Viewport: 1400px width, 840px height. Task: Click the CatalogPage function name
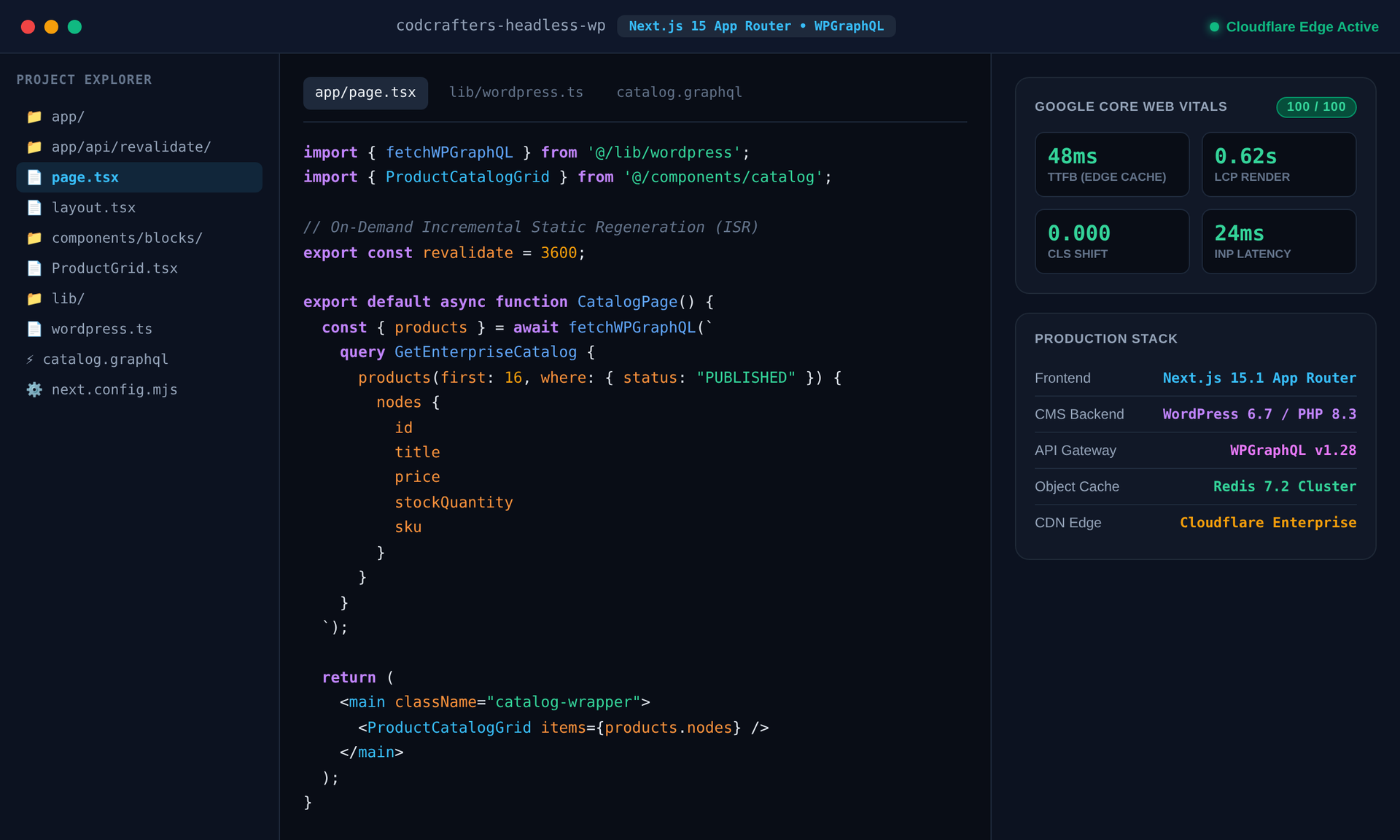pyautogui.click(x=627, y=302)
